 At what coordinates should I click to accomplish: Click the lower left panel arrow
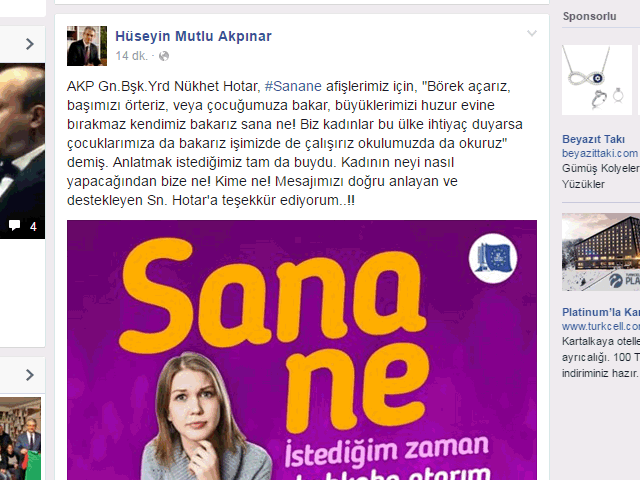(29, 375)
